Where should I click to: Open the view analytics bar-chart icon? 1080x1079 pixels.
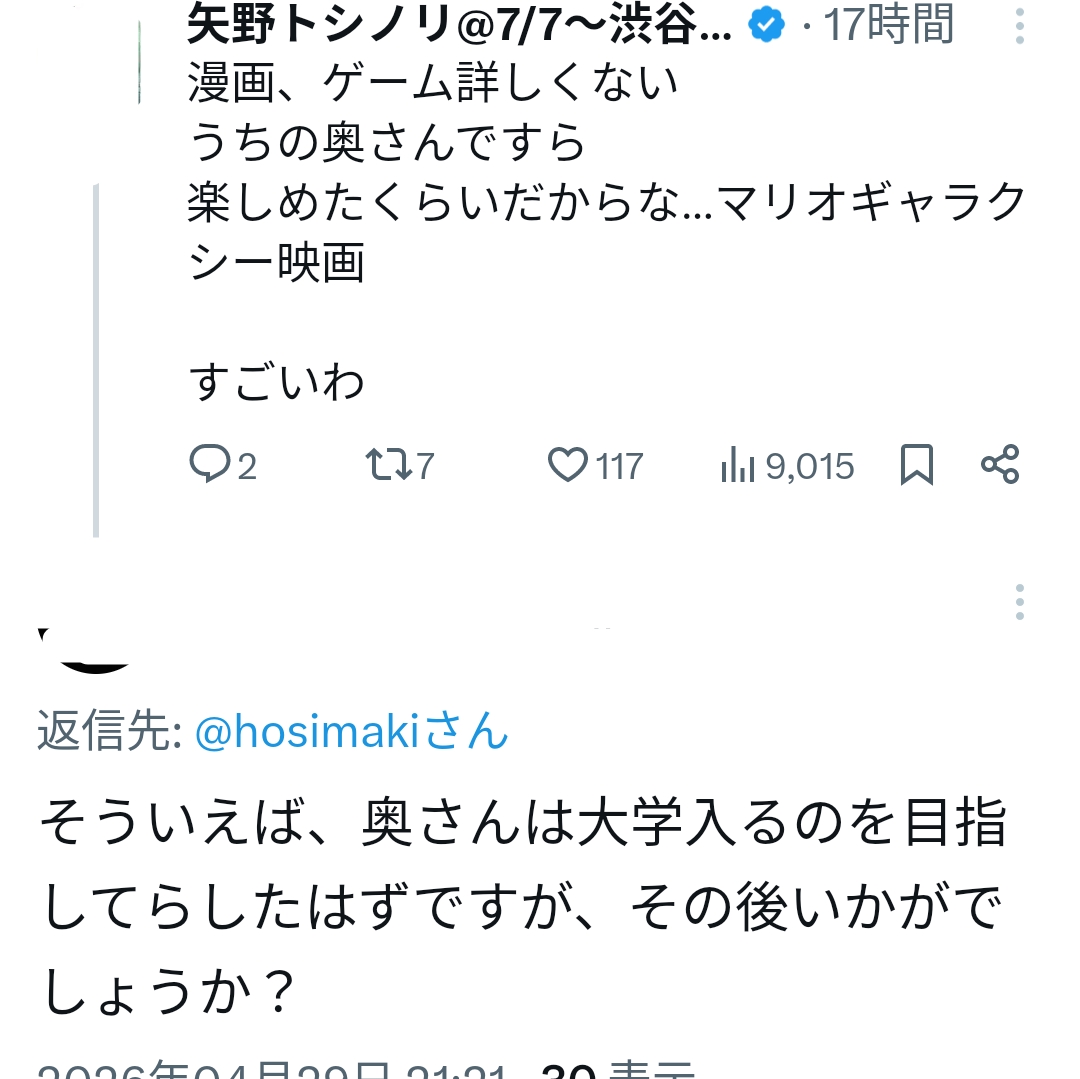coord(737,466)
